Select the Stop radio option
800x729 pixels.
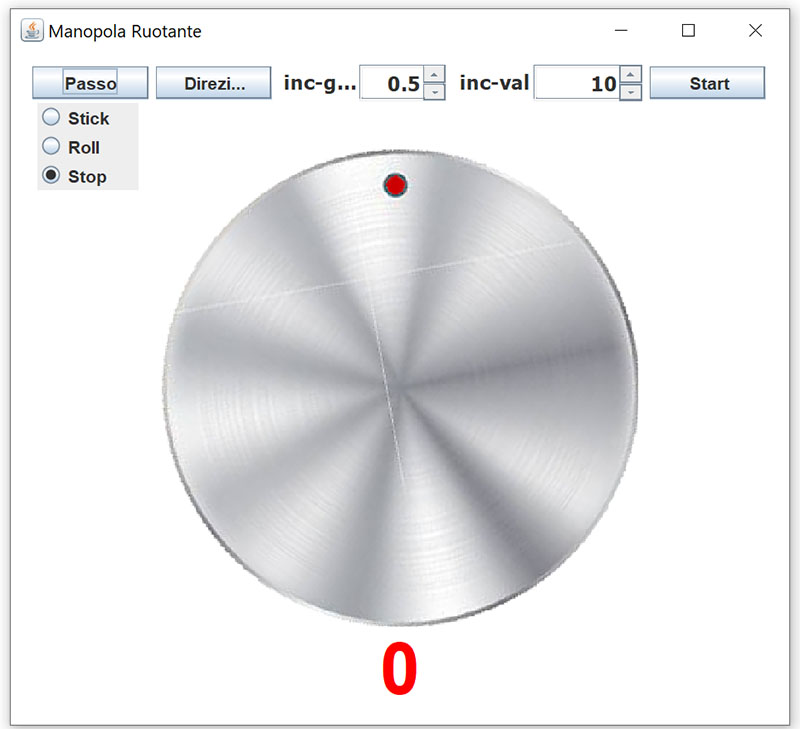74,176
